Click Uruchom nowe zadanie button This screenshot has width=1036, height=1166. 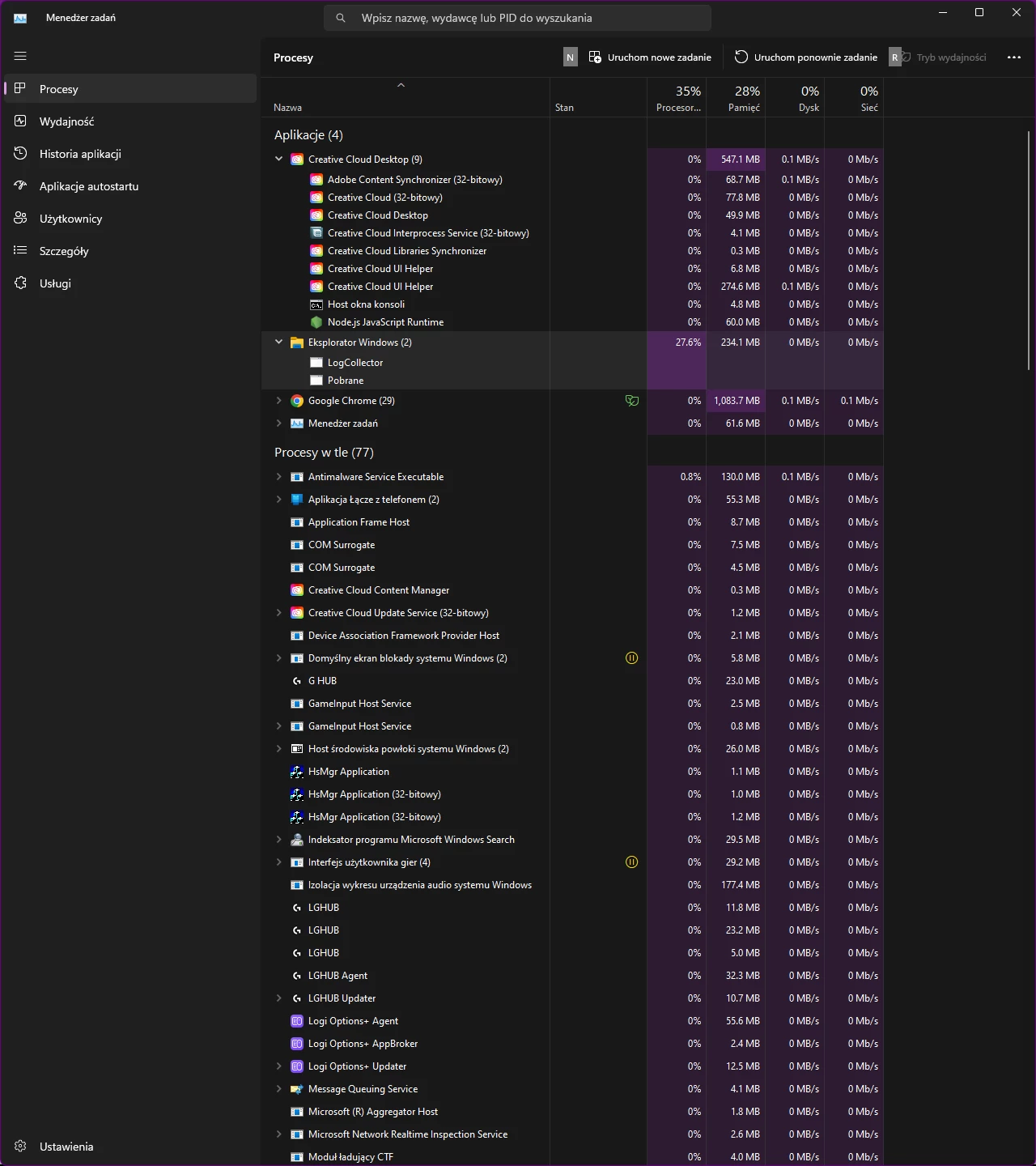(x=651, y=57)
